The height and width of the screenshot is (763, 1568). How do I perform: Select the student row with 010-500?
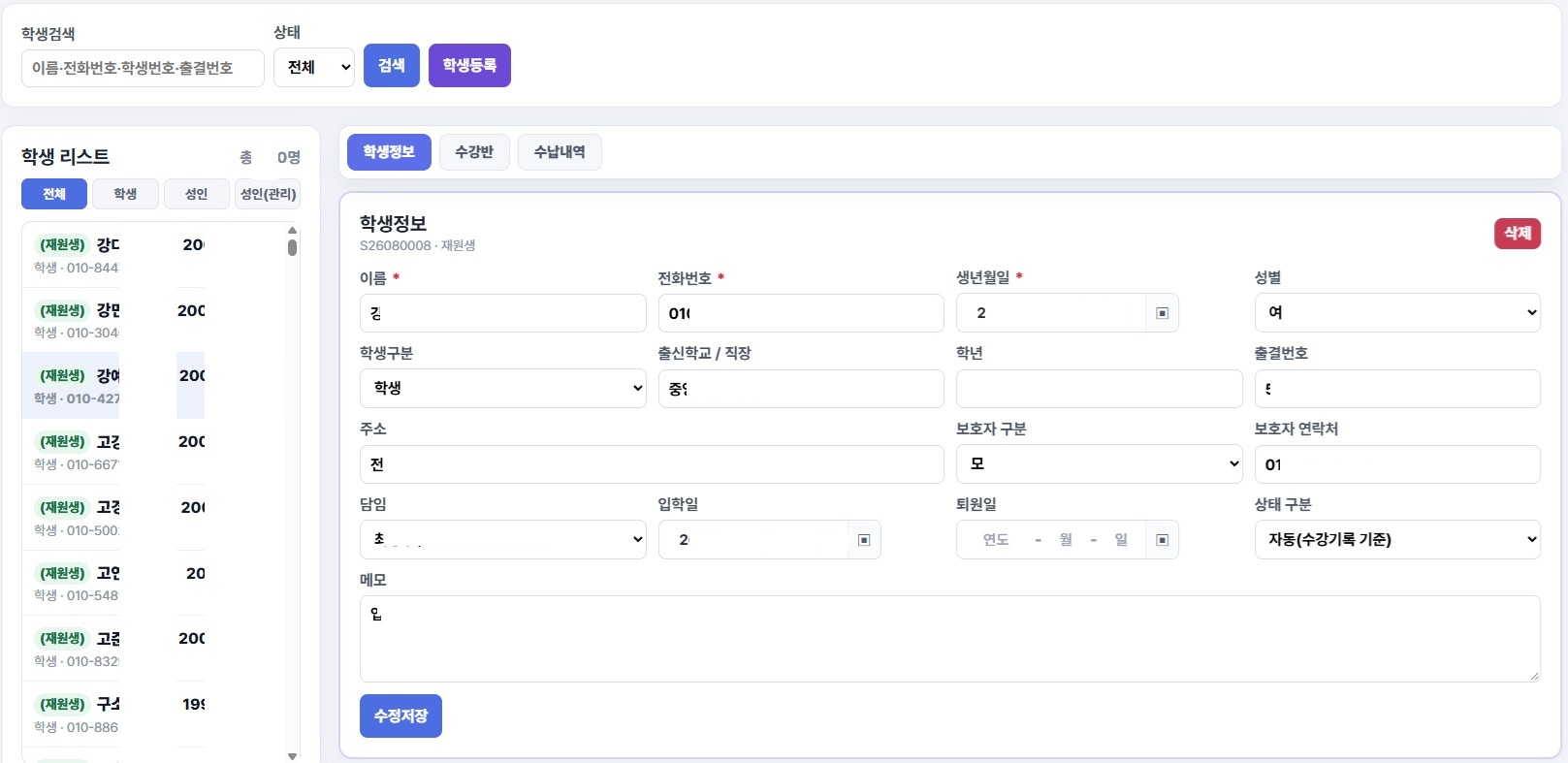[155, 518]
